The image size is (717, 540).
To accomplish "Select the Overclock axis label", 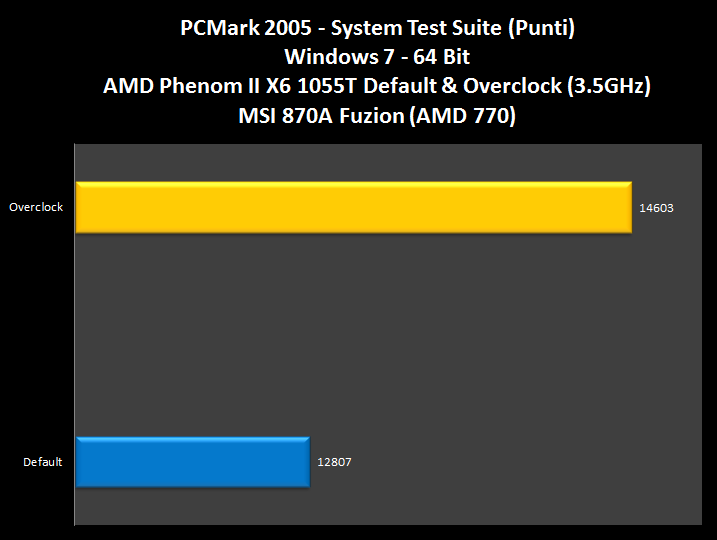I will [35, 207].
